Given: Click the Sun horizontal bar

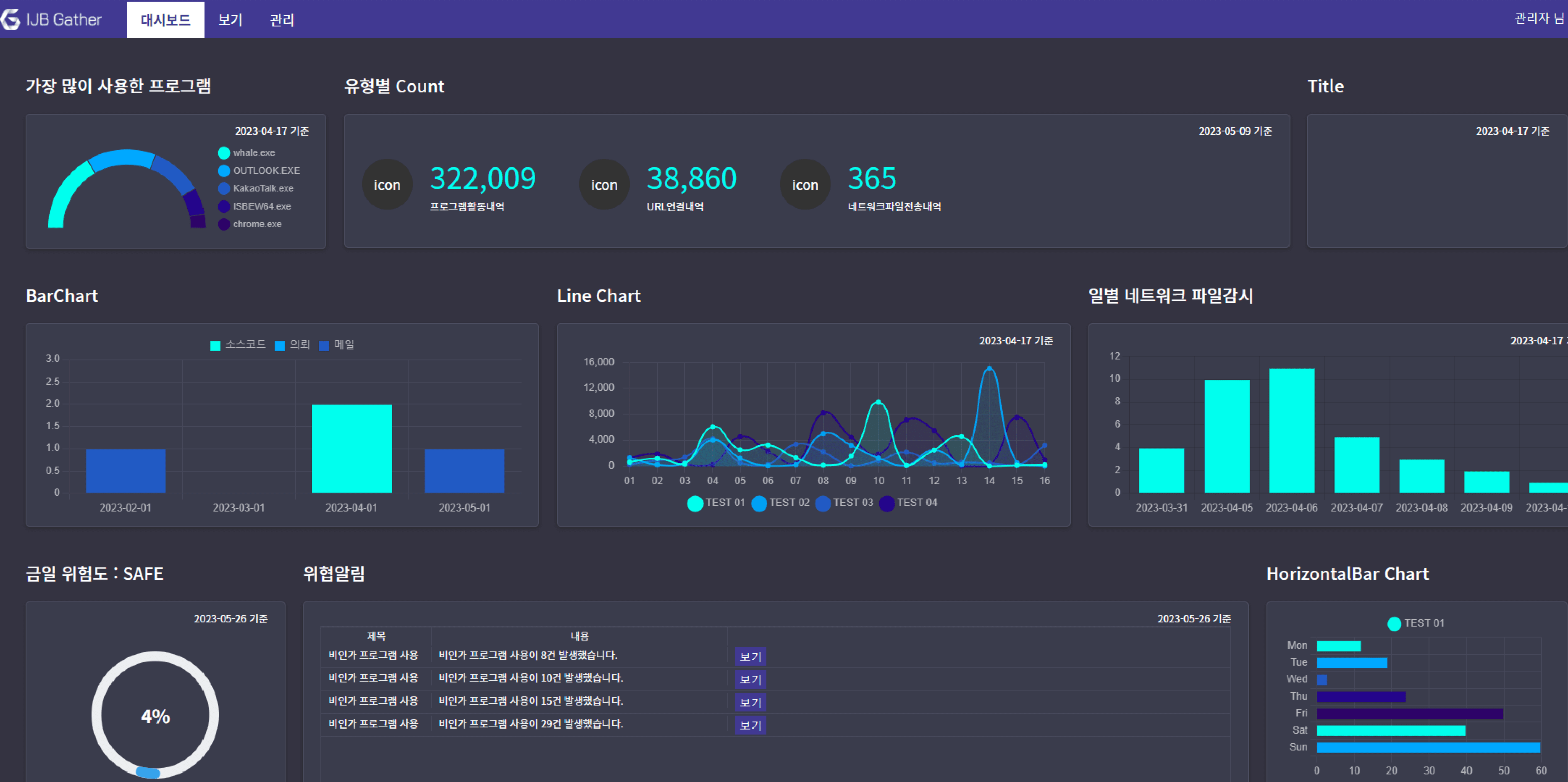Looking at the screenshot, I should 1429,747.
